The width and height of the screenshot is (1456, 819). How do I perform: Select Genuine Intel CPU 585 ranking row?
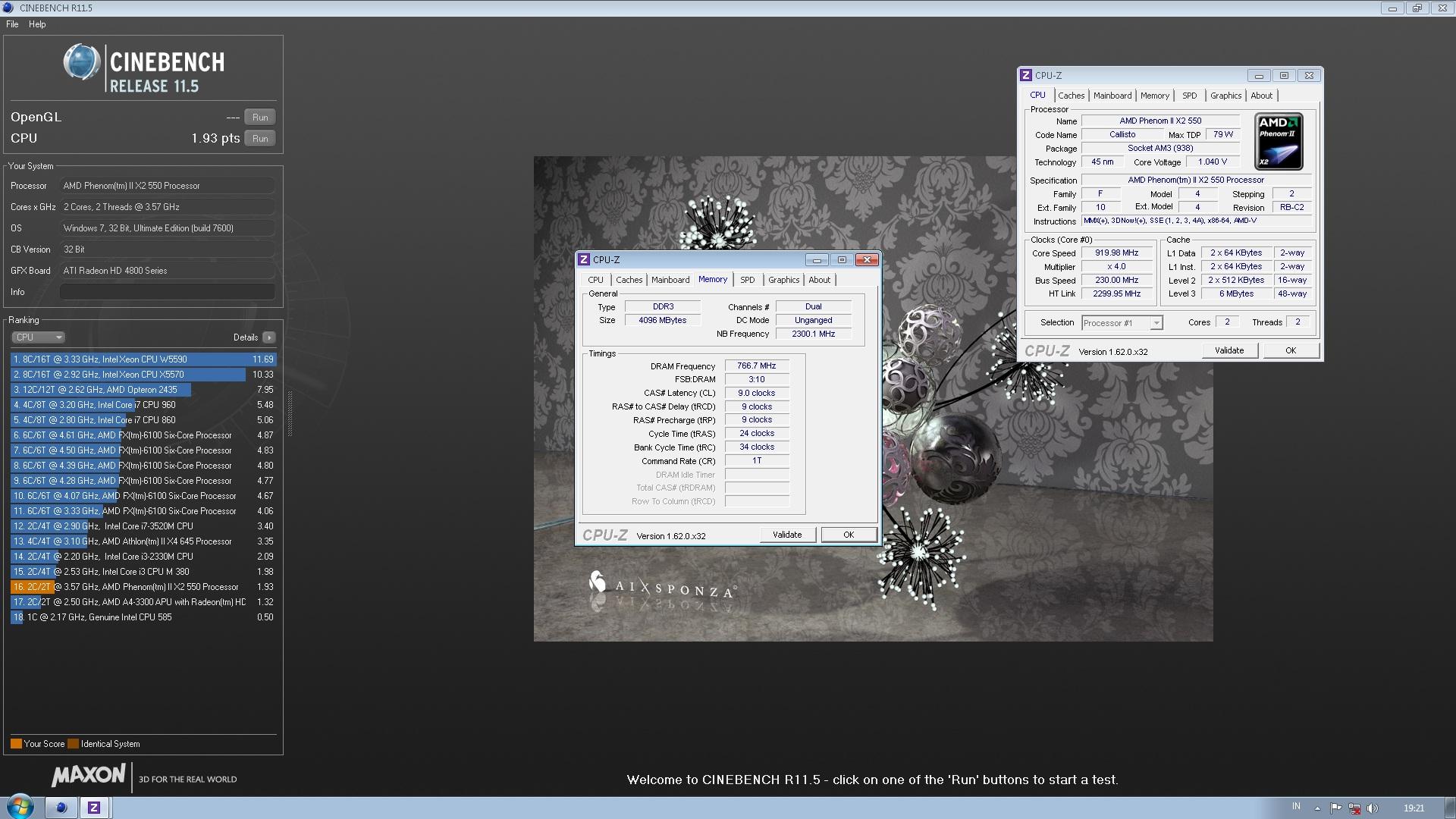tap(143, 617)
